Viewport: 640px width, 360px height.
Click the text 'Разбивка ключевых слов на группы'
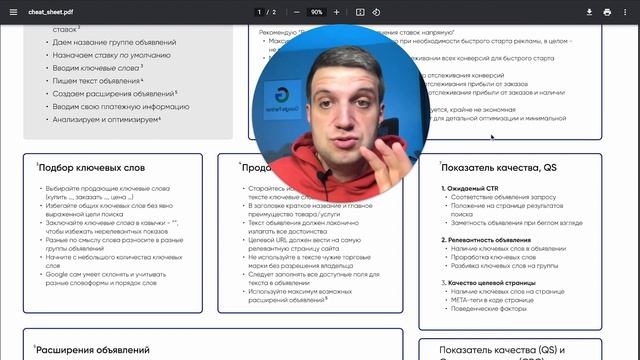click(504, 266)
